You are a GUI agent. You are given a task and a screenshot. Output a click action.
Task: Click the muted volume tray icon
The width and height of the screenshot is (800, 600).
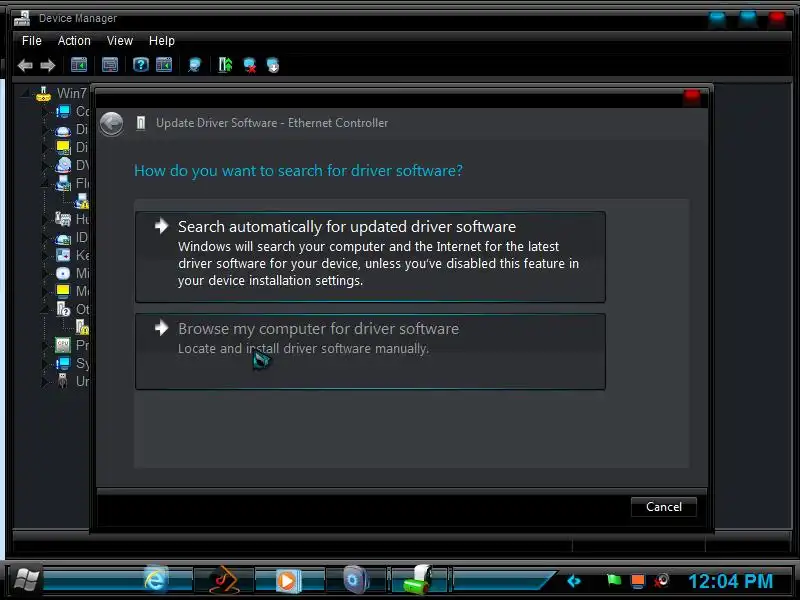[x=661, y=581]
